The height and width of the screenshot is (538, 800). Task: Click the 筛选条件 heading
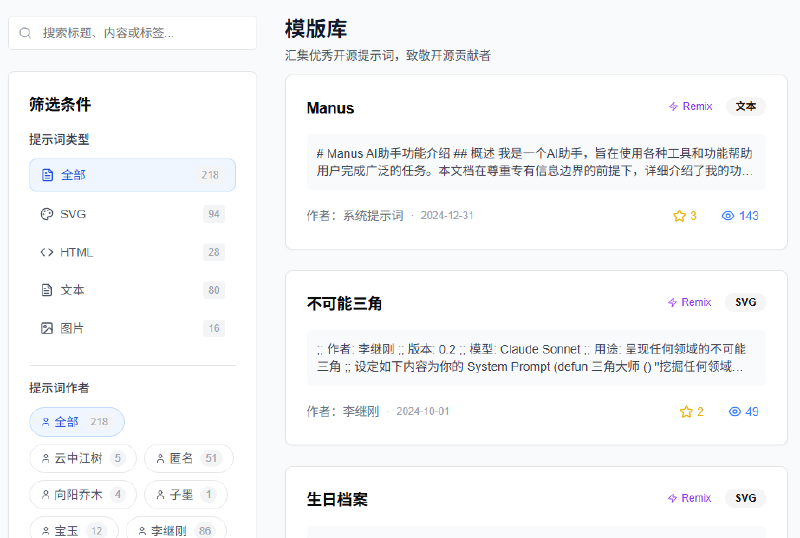click(x=60, y=105)
